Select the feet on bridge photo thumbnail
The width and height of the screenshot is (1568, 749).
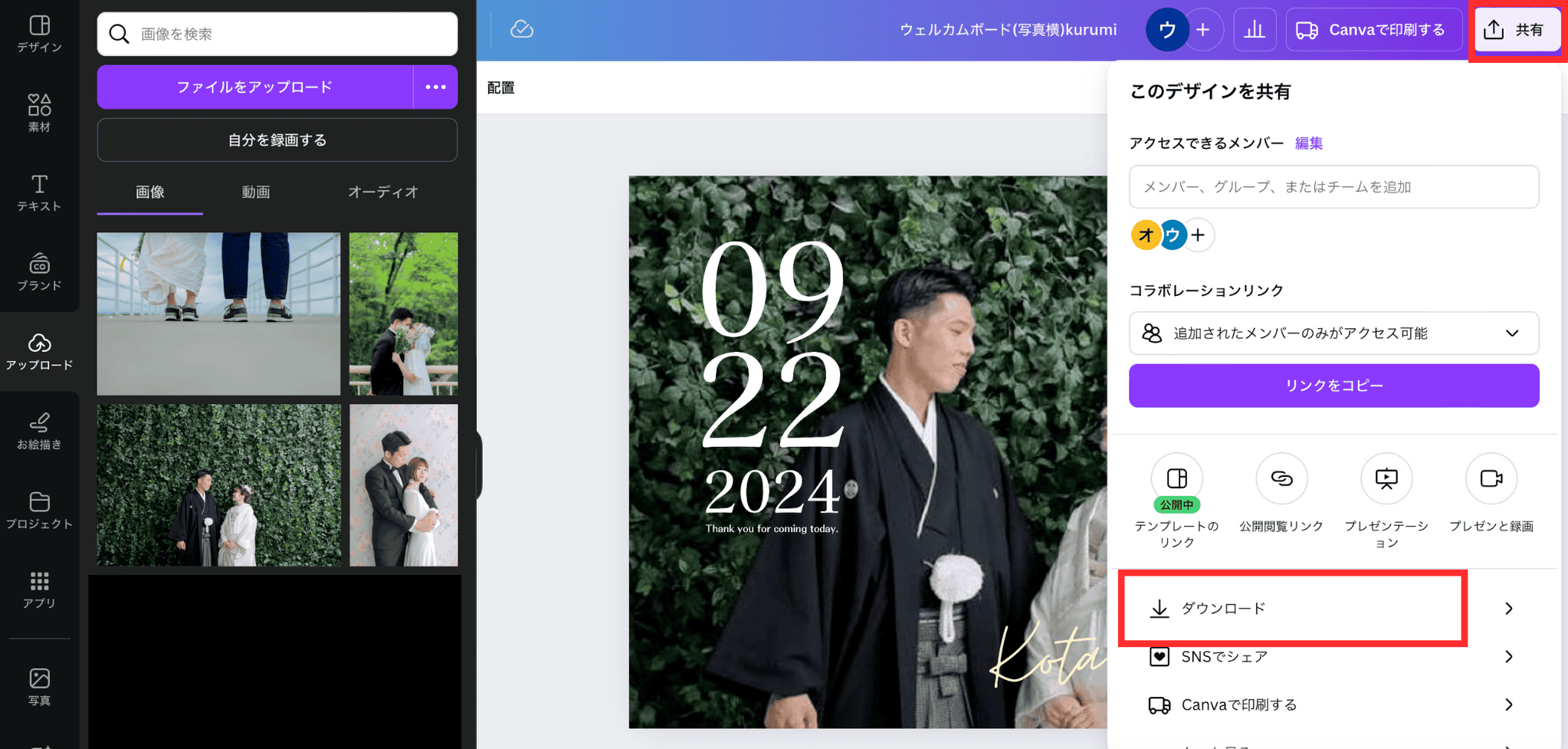click(x=218, y=314)
